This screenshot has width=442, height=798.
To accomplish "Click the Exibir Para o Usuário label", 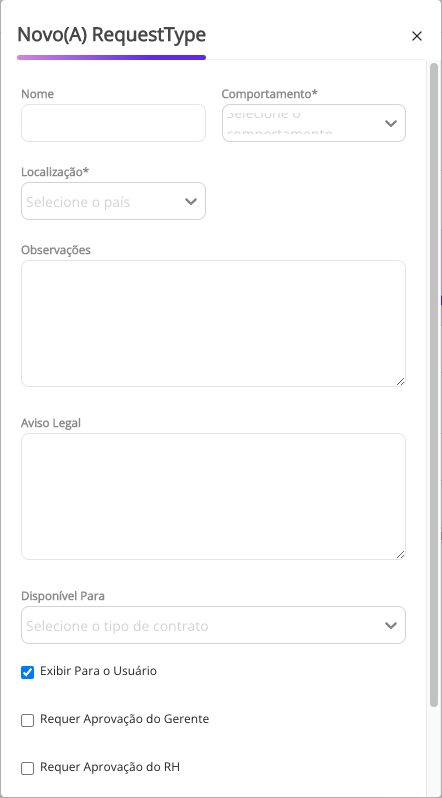I will (x=98, y=671).
